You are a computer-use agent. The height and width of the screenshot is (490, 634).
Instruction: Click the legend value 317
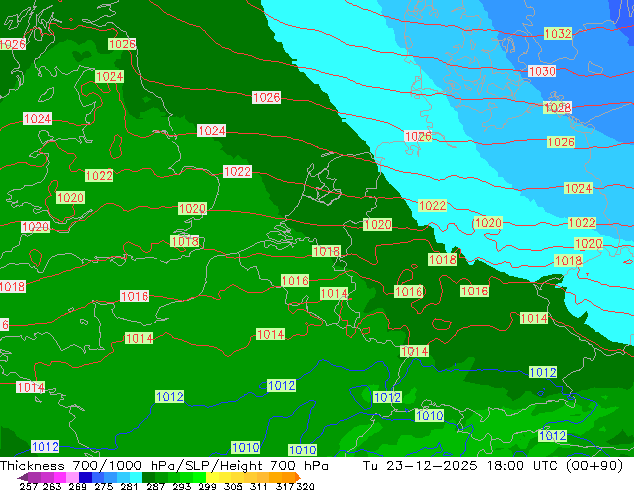click(285, 486)
